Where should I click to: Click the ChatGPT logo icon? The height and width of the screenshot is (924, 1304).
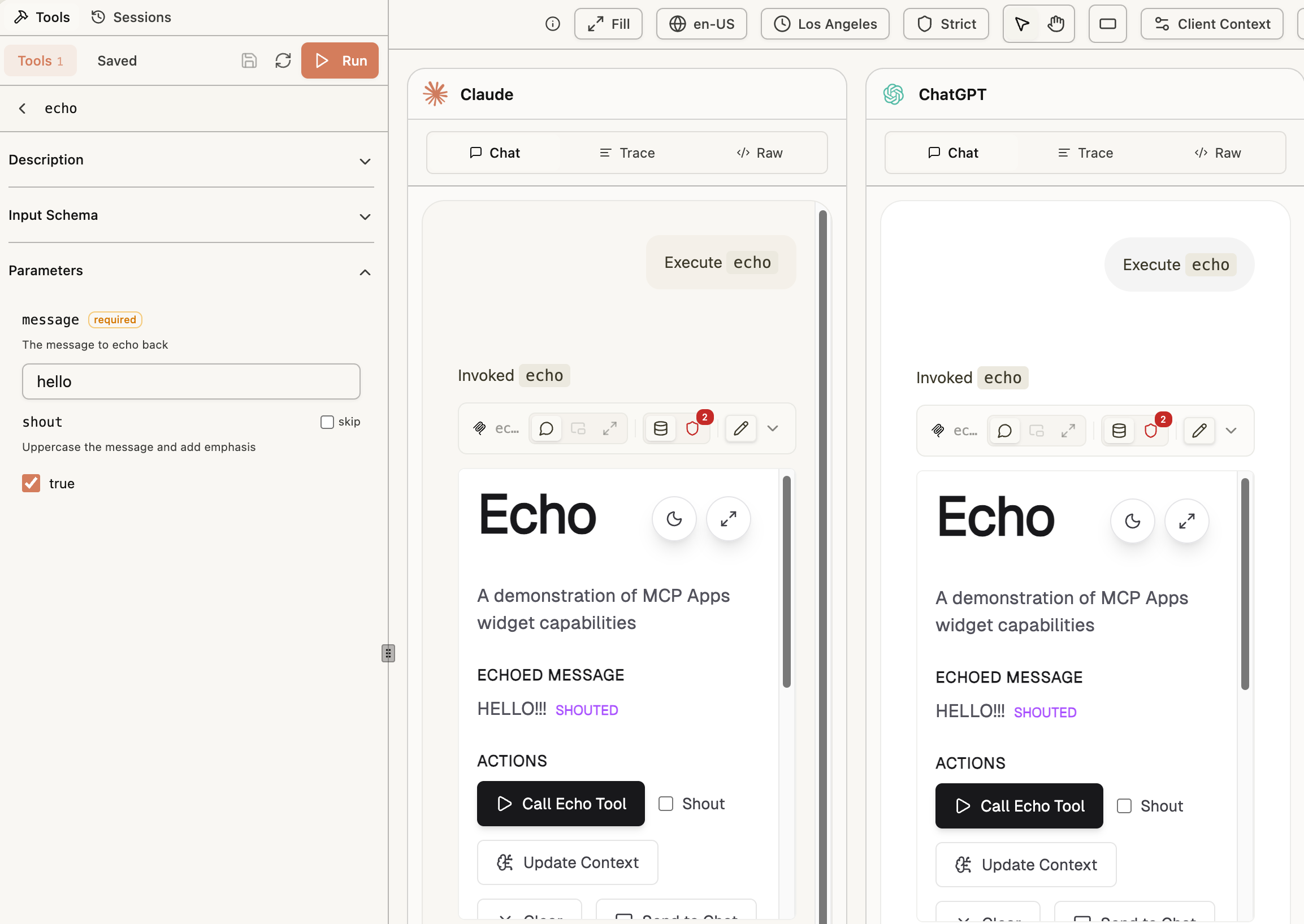click(894, 94)
